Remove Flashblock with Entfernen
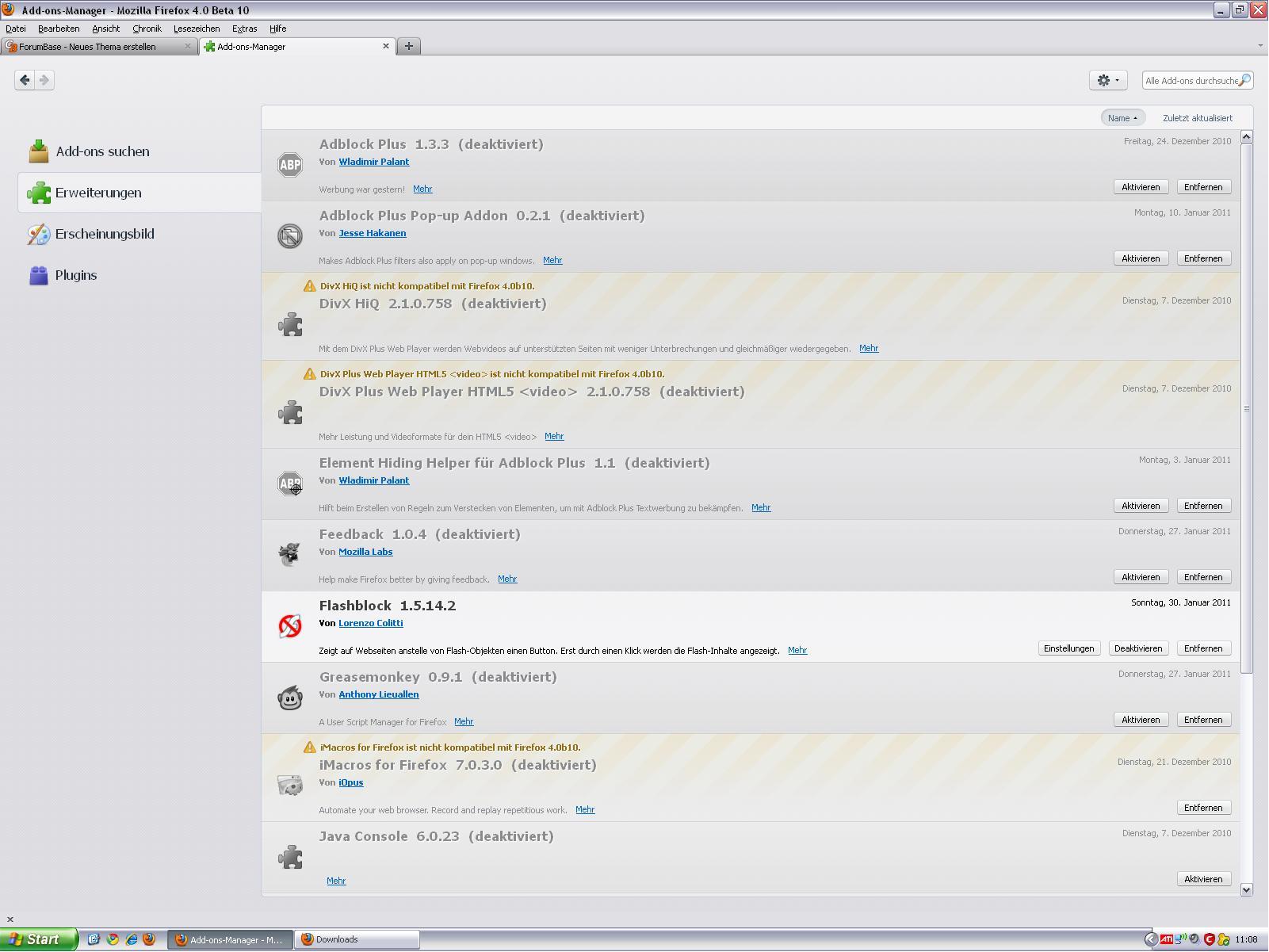 (1203, 648)
